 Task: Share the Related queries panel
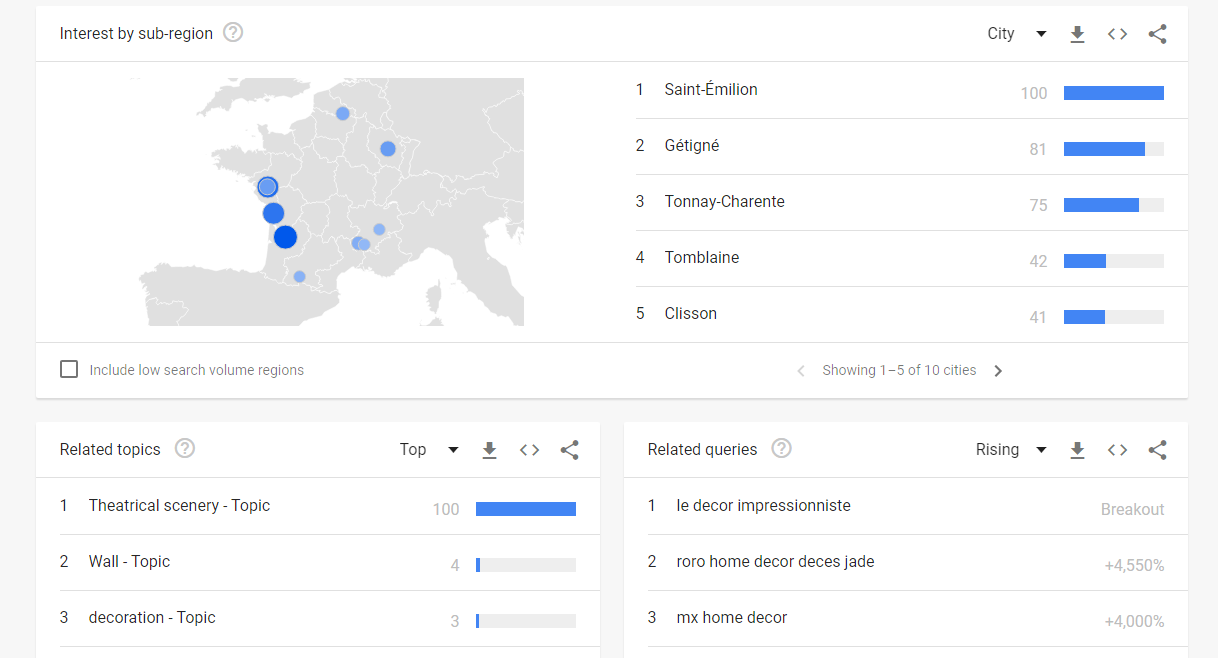click(1157, 450)
